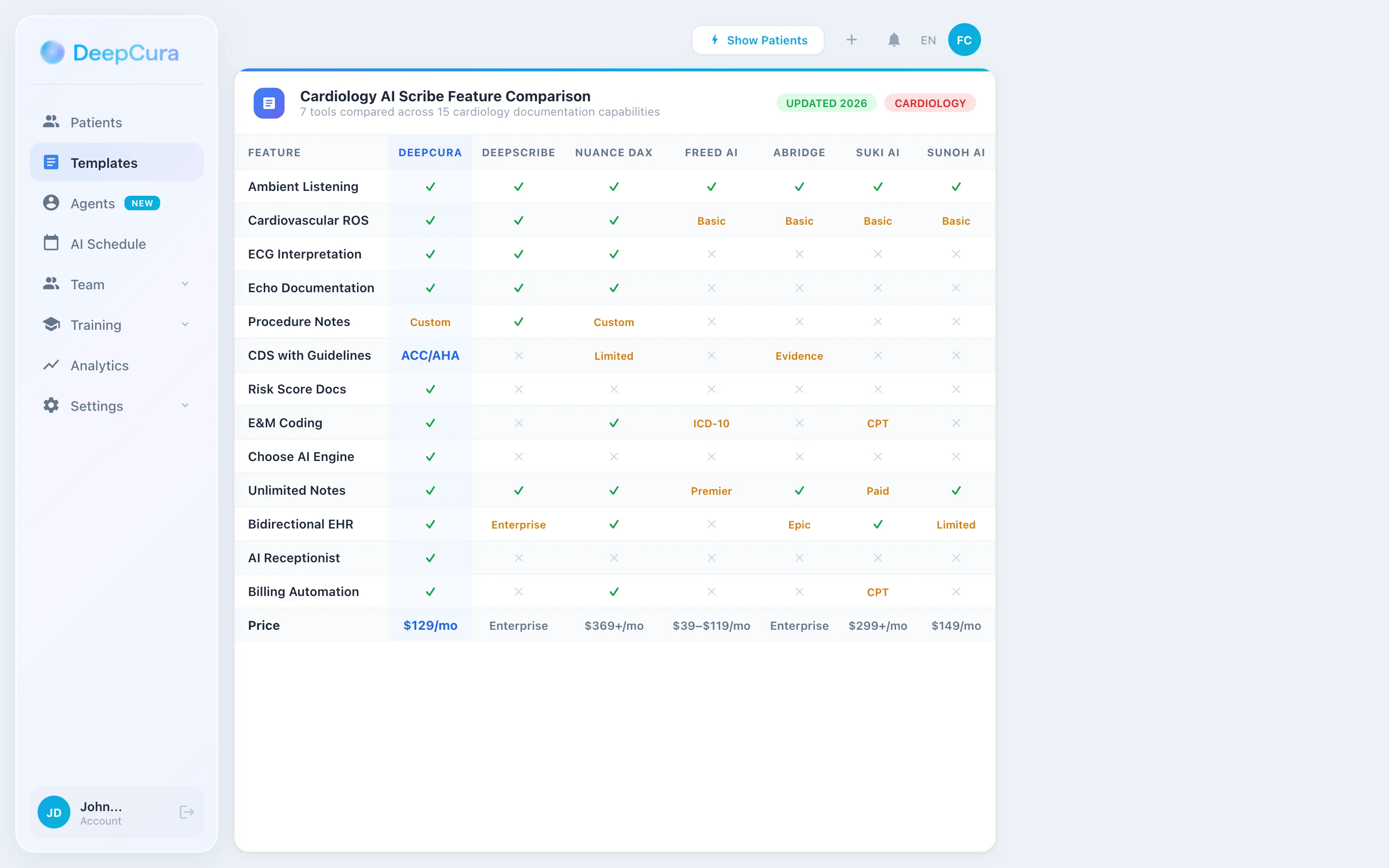
Task: Click the Settings gear icon
Action: coord(51,406)
